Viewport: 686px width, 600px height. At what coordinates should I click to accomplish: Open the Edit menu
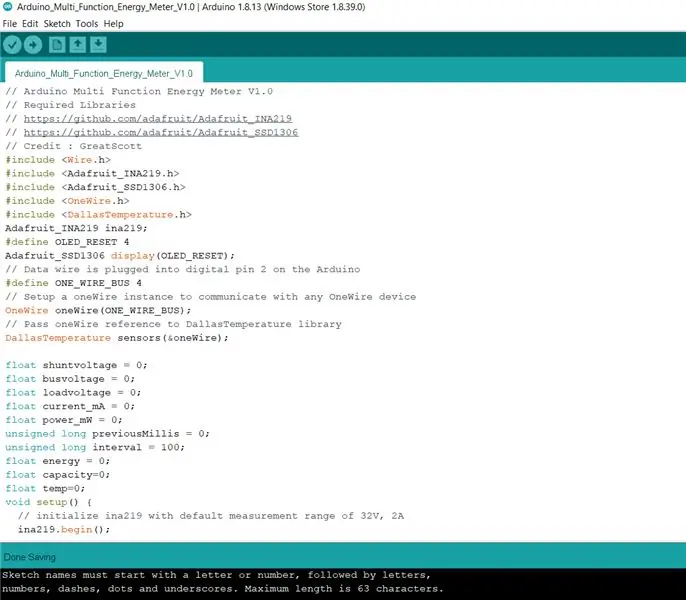[x=30, y=24]
